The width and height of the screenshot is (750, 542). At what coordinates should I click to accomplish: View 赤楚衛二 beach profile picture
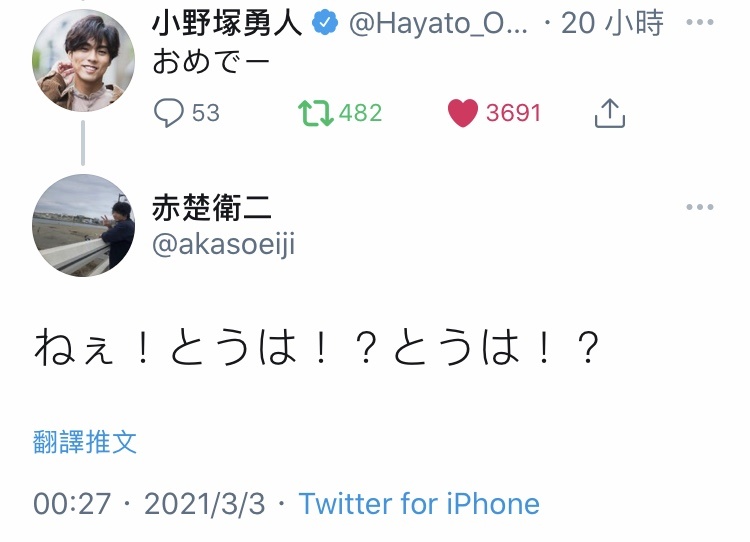83,225
